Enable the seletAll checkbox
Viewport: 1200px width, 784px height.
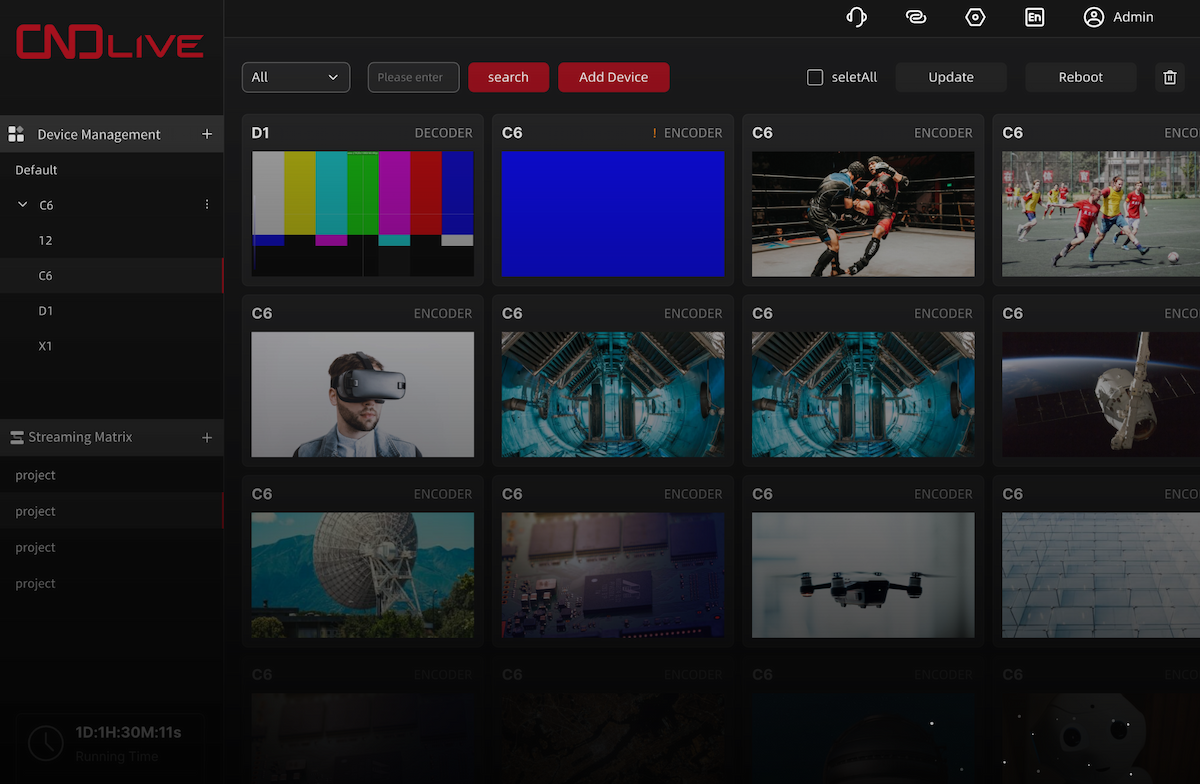pyautogui.click(x=815, y=77)
